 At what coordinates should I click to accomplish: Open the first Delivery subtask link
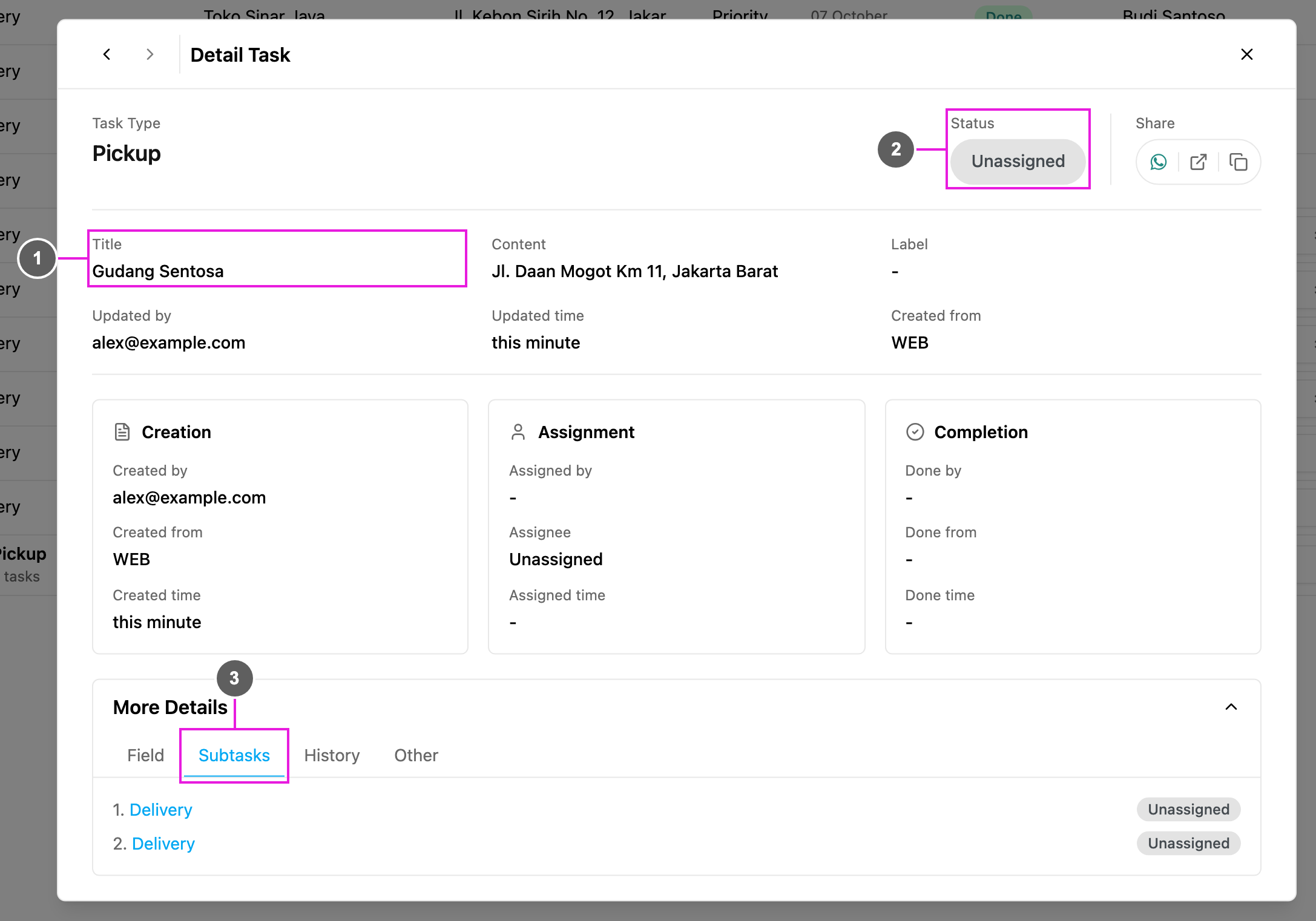point(160,810)
